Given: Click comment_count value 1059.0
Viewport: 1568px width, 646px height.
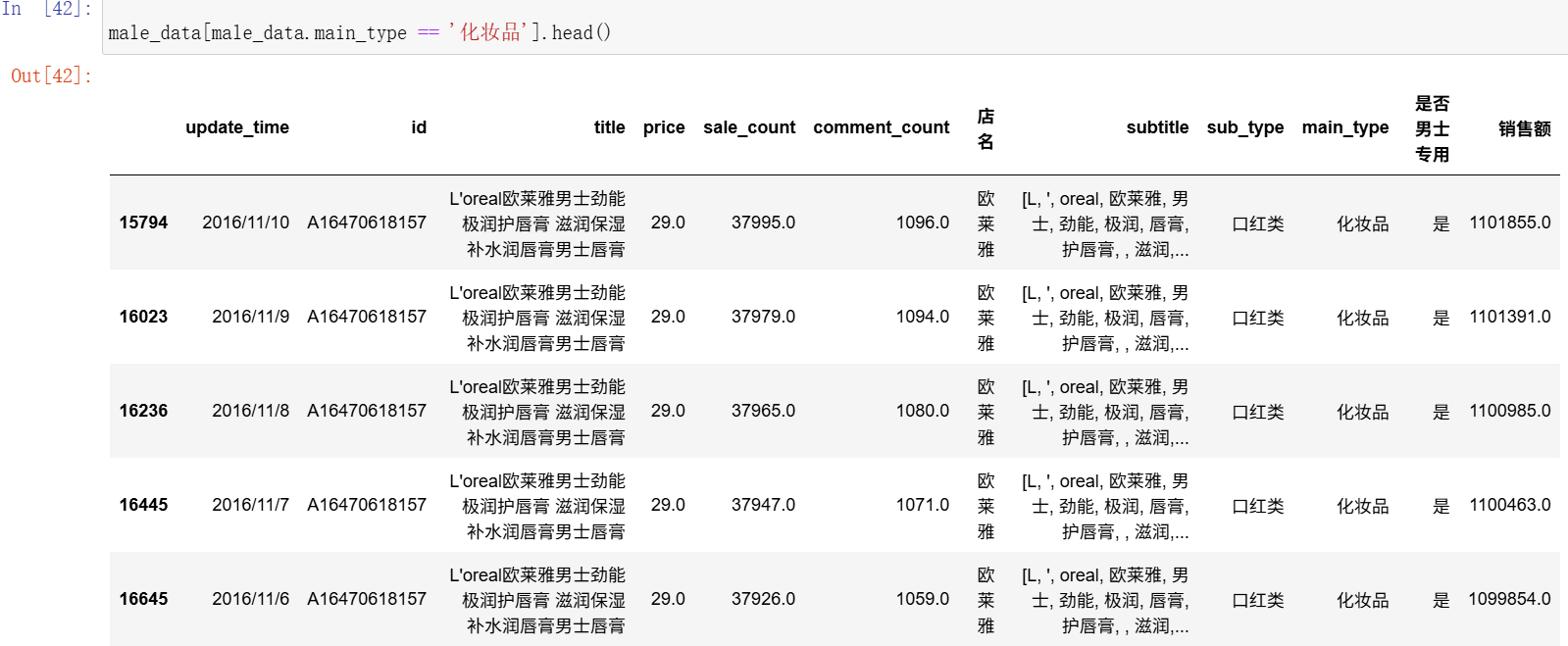Looking at the screenshot, I should 923,599.
